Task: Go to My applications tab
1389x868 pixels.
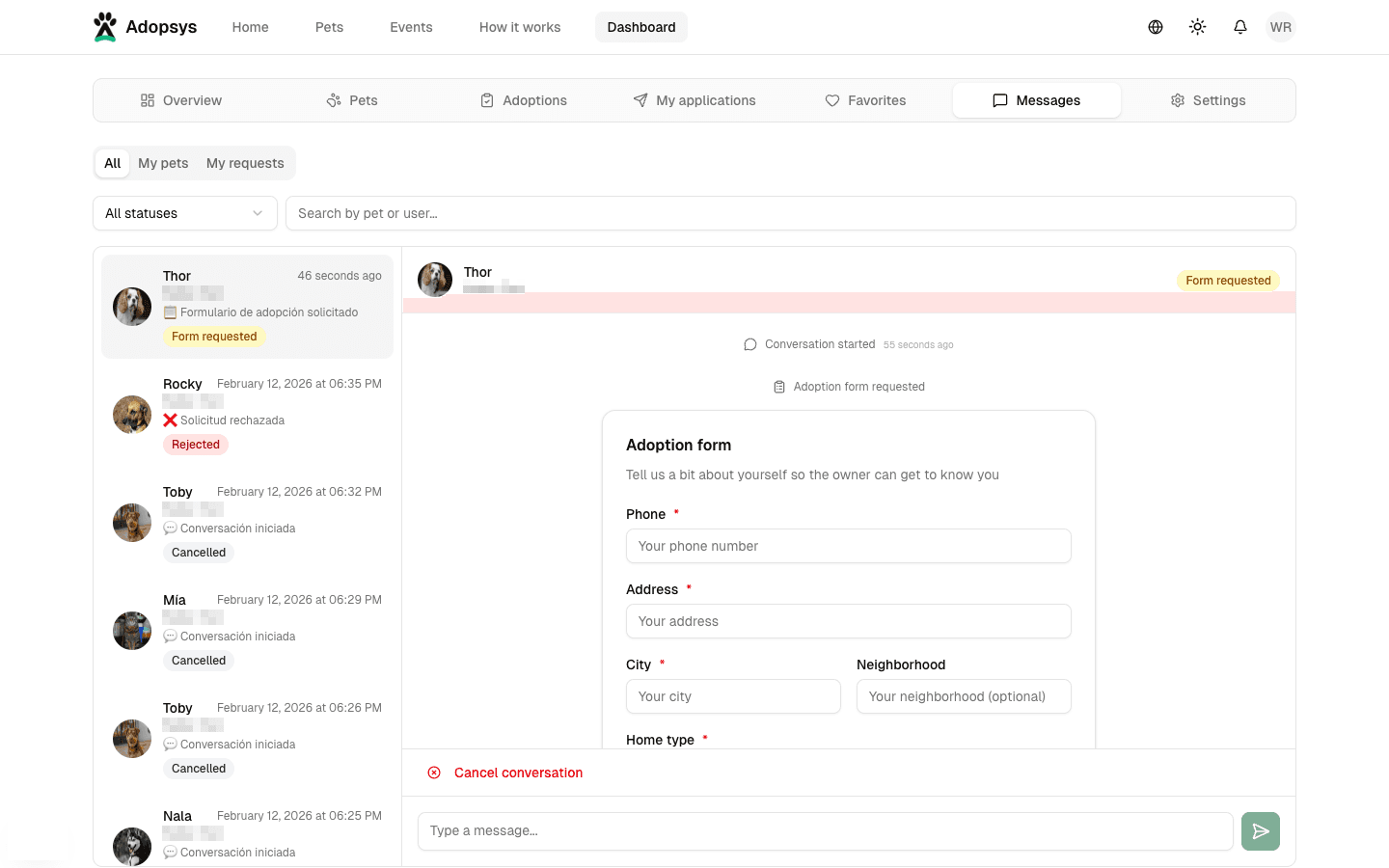Action: pyautogui.click(x=694, y=100)
